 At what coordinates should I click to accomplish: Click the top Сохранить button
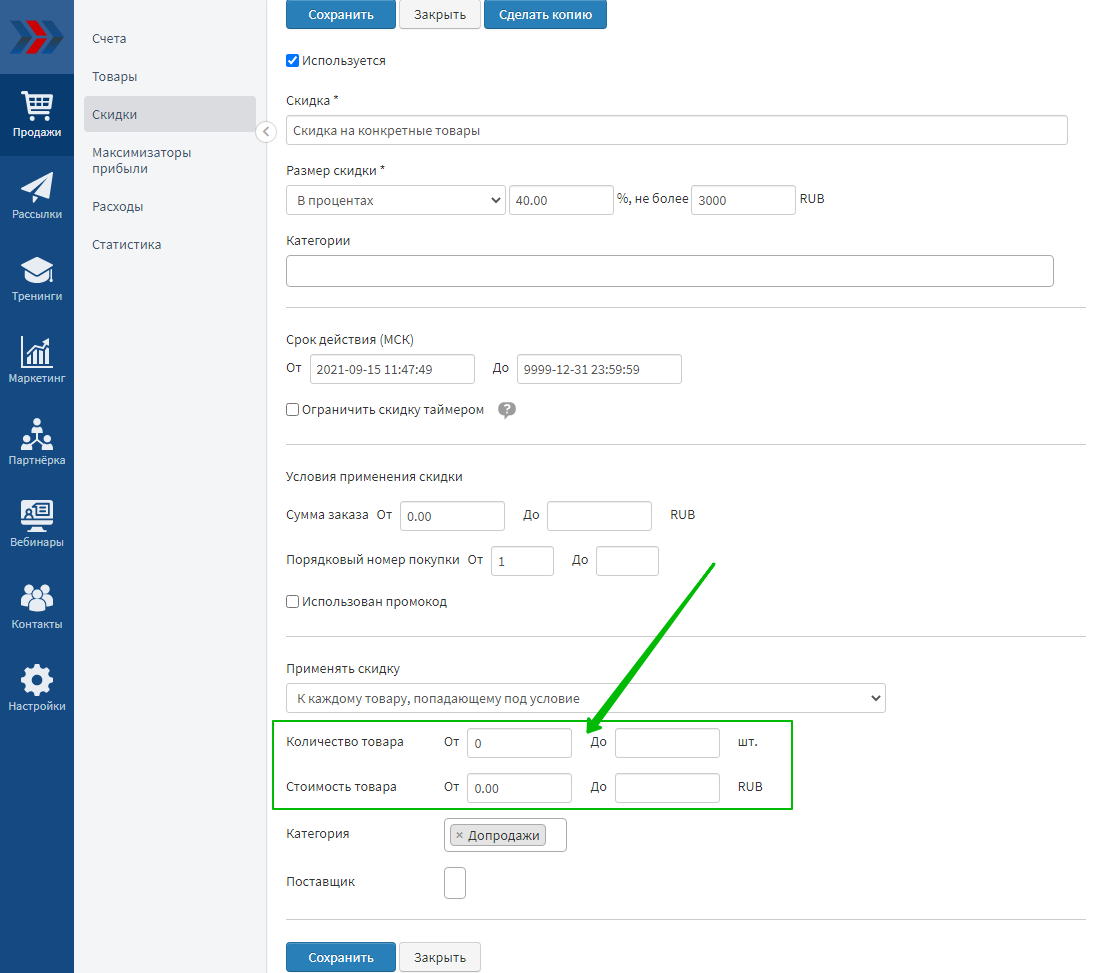point(341,14)
